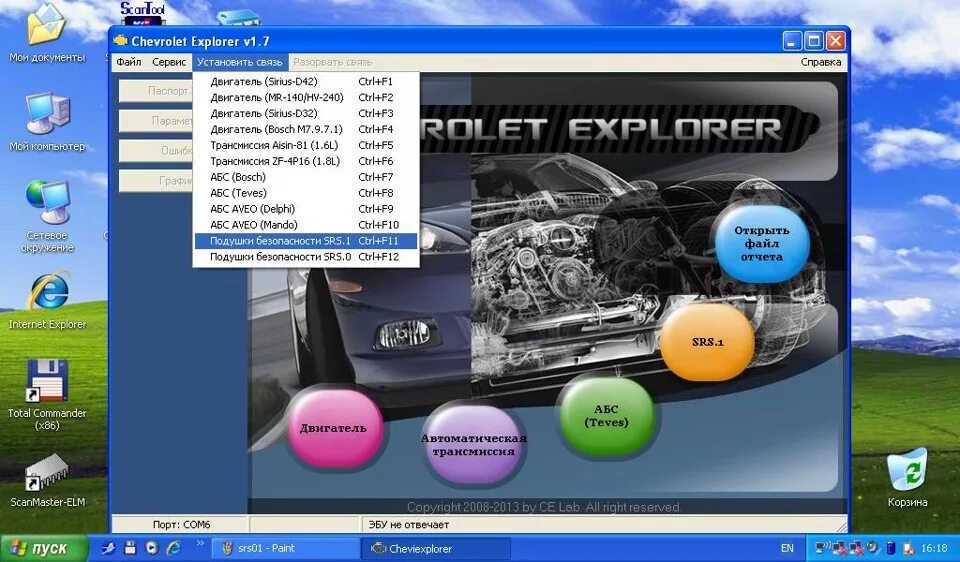Select АБС (Bosch) menu entry
960x562 pixels.
coord(306,177)
